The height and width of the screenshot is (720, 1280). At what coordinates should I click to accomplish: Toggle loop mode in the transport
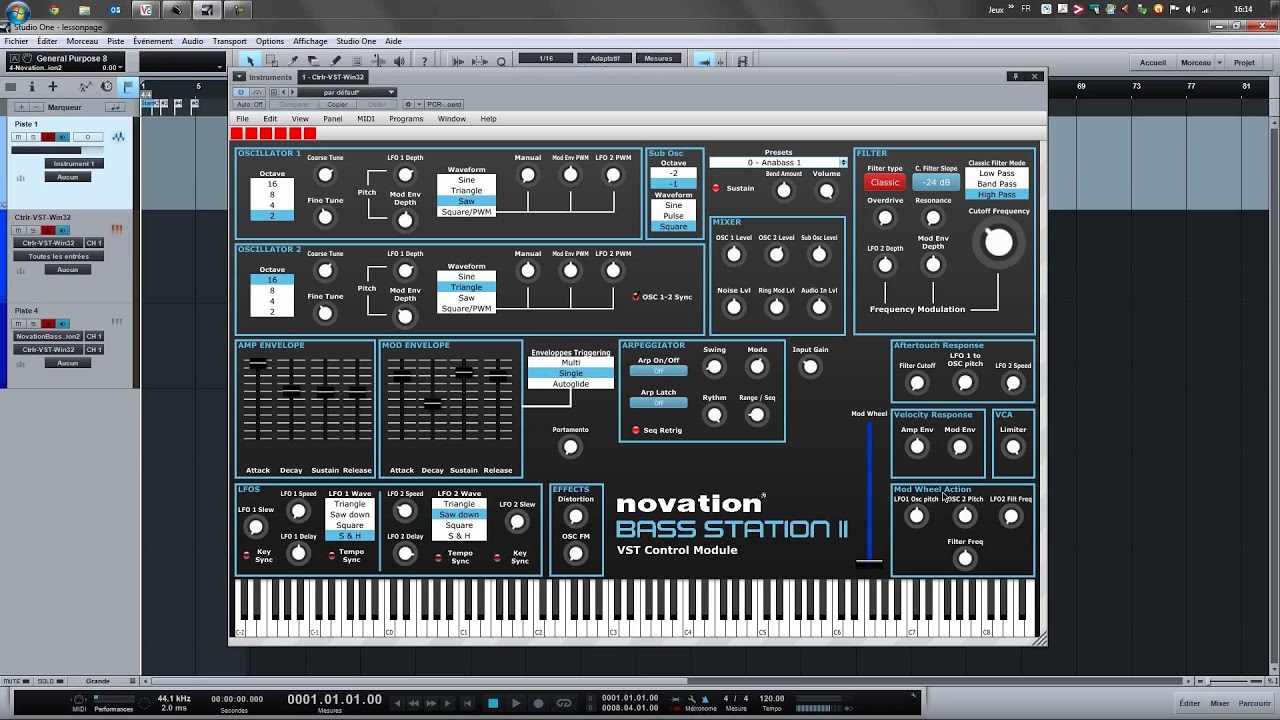pos(563,703)
